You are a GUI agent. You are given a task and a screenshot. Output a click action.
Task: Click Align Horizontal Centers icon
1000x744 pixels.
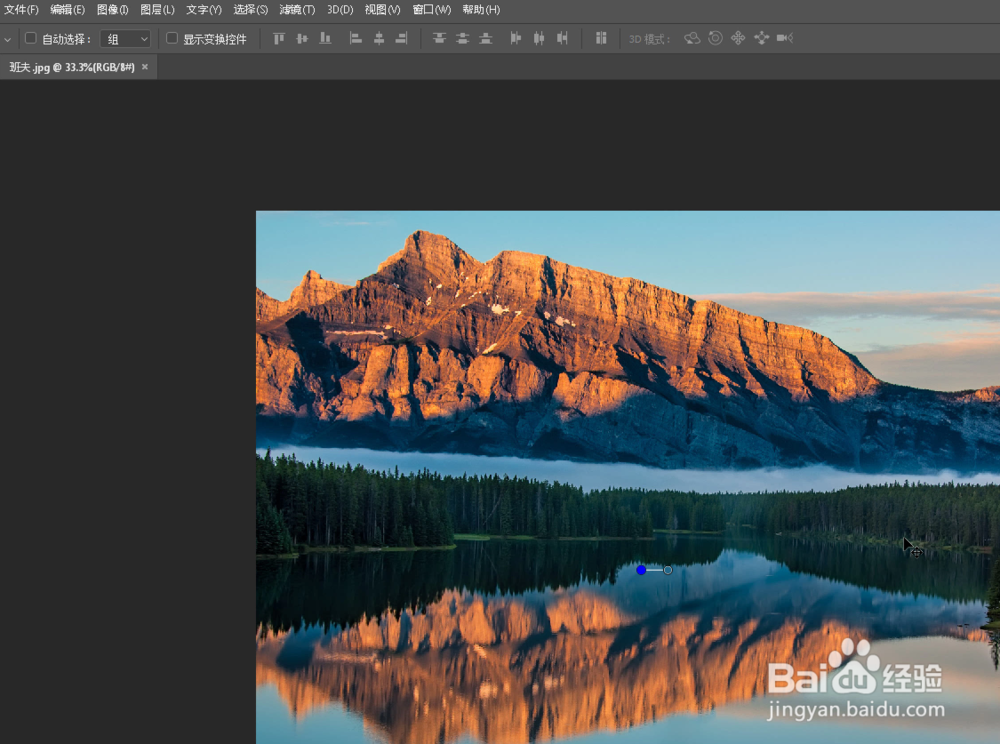click(x=379, y=38)
